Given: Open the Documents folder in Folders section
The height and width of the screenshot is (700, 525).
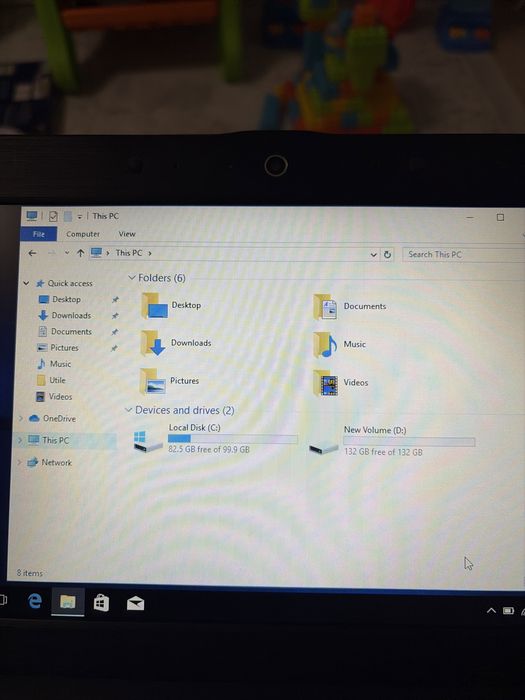Looking at the screenshot, I should point(350,307).
